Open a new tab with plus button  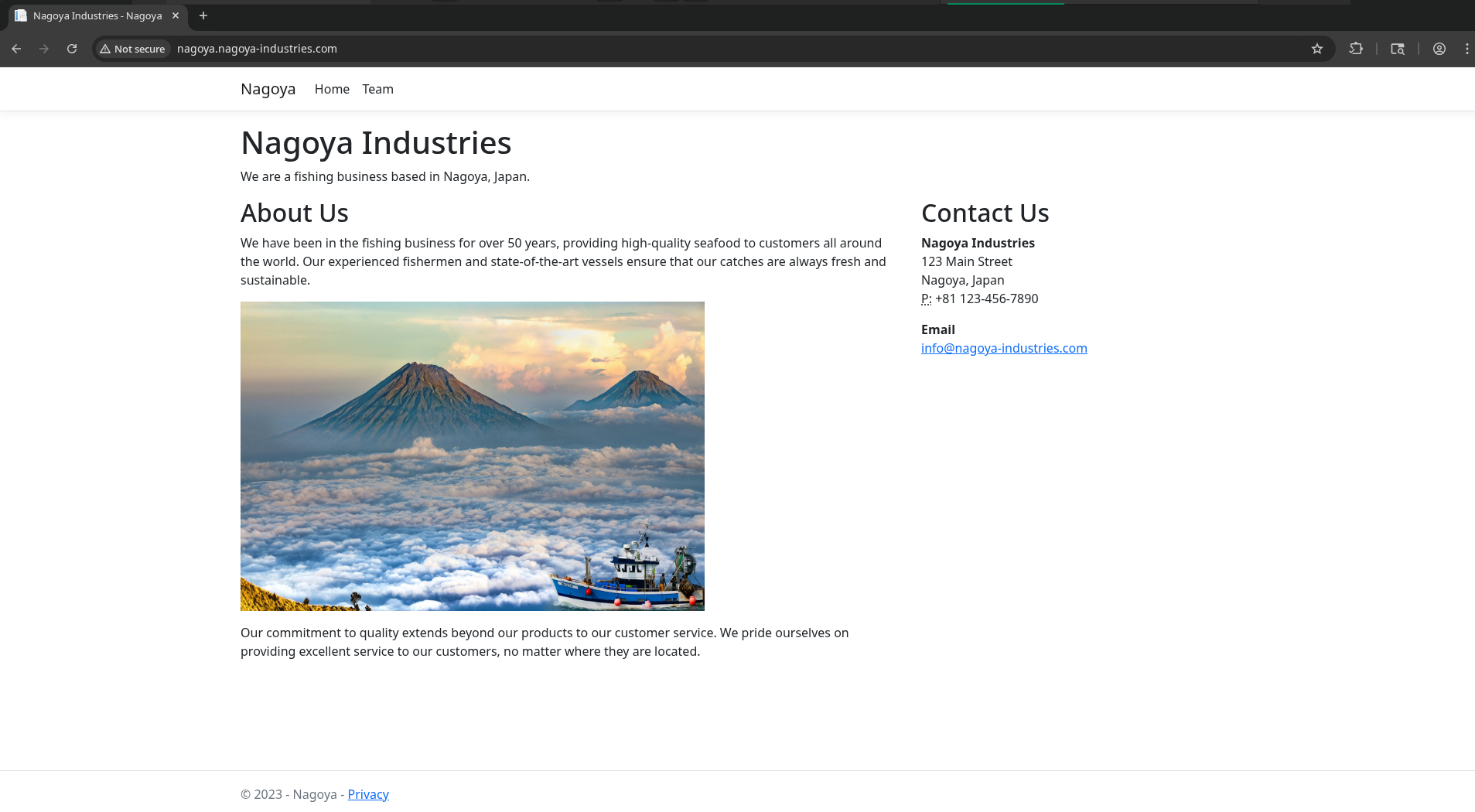pos(203,15)
